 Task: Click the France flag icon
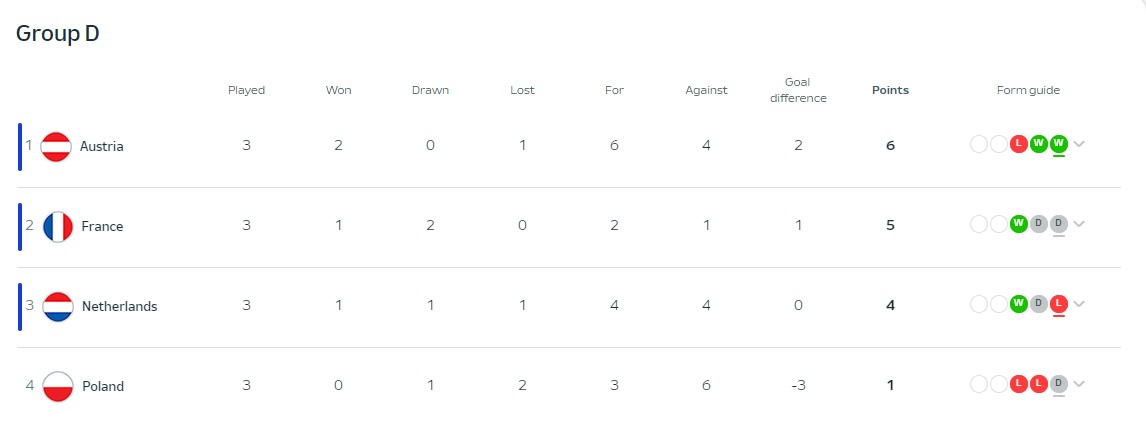click(x=58, y=226)
